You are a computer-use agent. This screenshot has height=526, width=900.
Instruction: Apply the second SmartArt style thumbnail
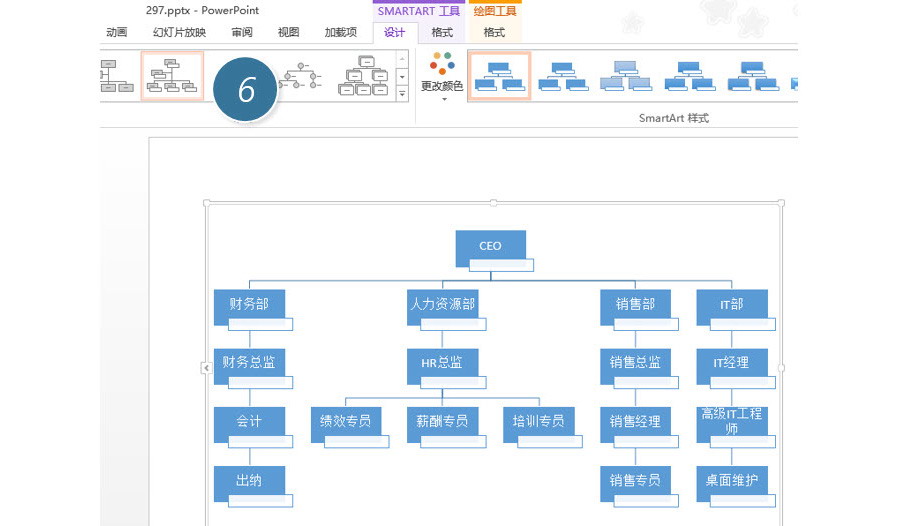562,77
